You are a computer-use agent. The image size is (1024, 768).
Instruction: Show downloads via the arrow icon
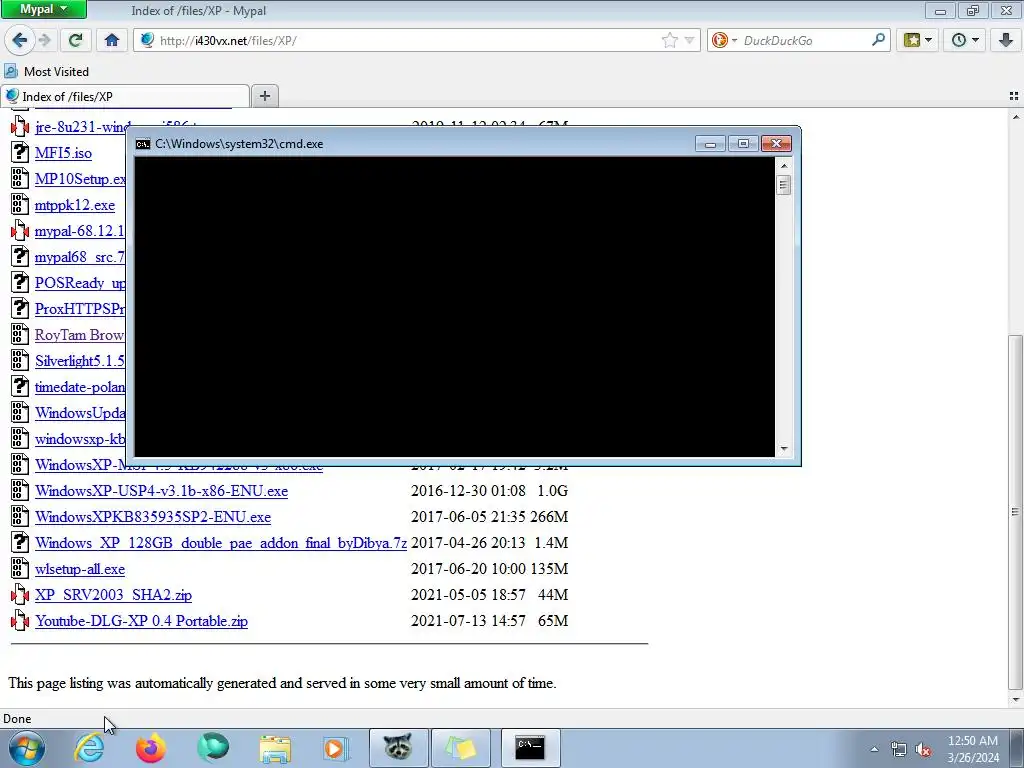tap(1006, 40)
